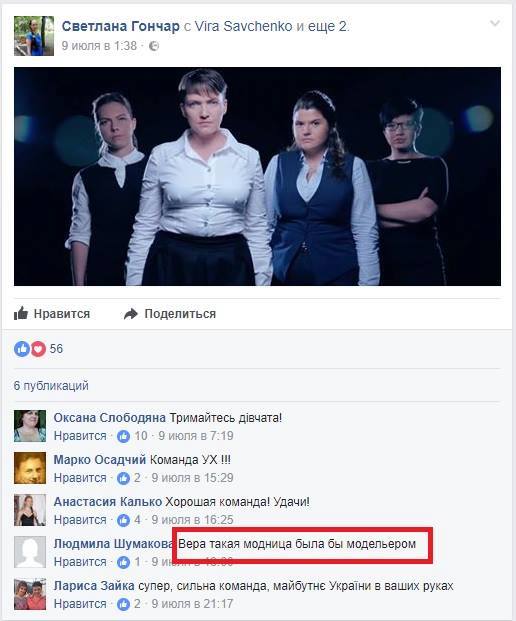Expand the '6 публикаций' comments list
The height and width of the screenshot is (621, 516).
click(x=51, y=386)
